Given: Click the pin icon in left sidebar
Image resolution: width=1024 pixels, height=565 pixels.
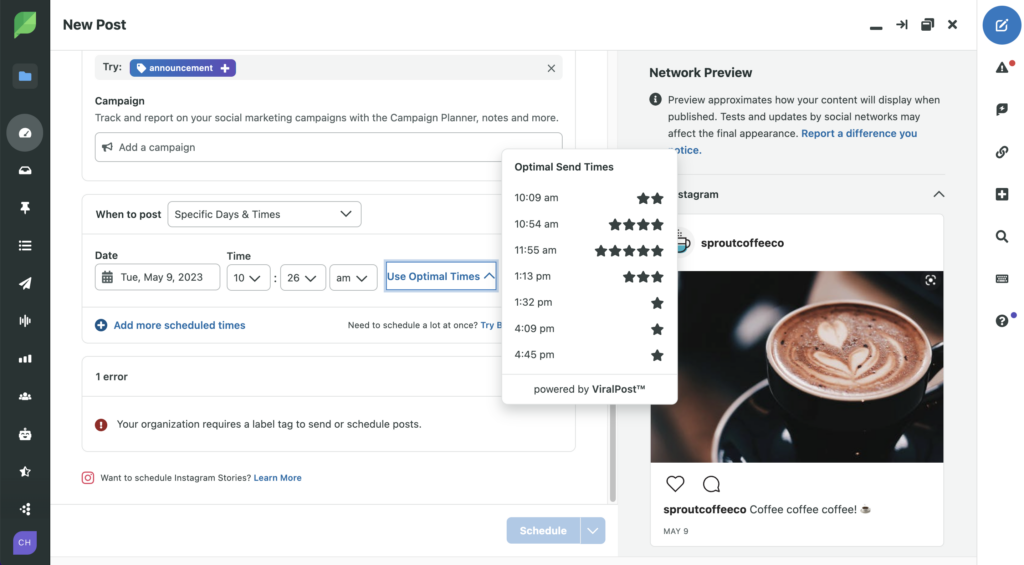Looking at the screenshot, I should [x=25, y=208].
